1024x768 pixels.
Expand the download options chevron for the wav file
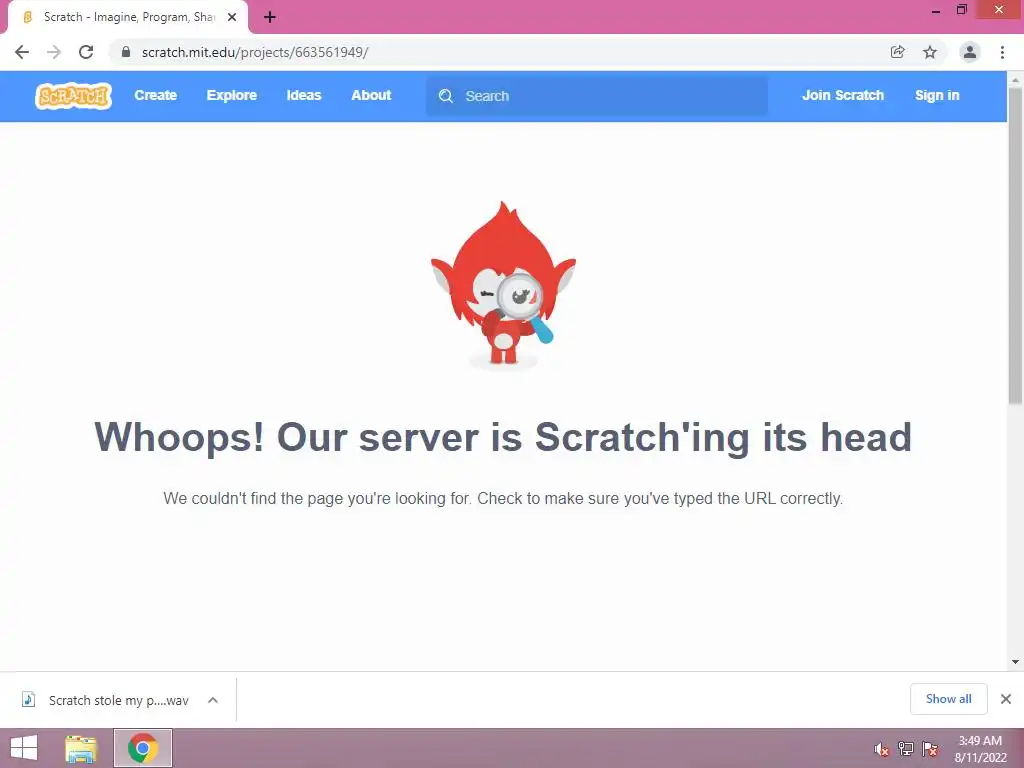tap(213, 700)
